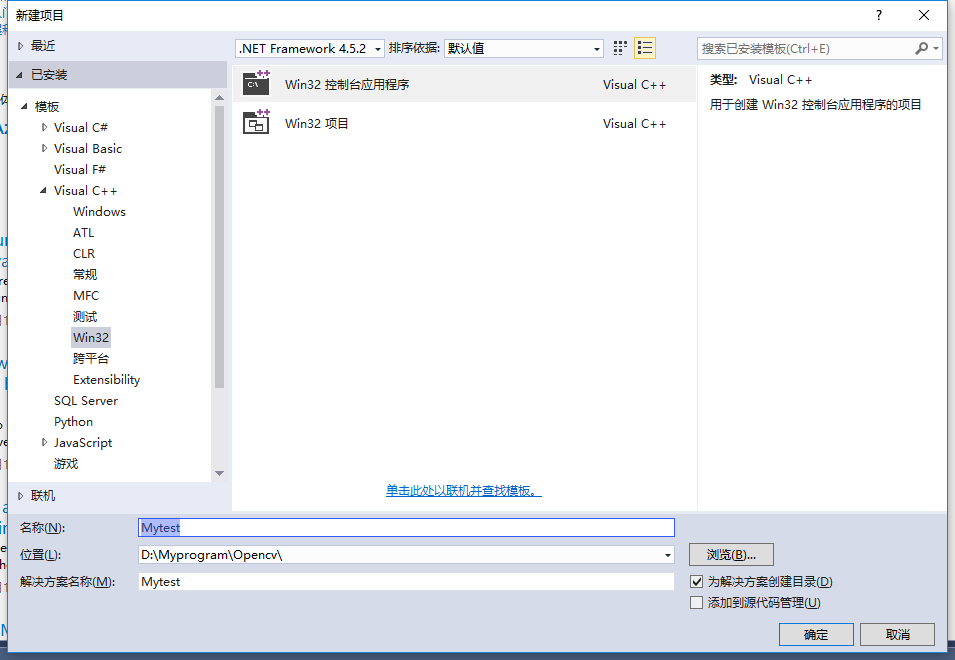955x660 pixels.
Task: Select the Win32 项目 template icon
Action: point(256,123)
